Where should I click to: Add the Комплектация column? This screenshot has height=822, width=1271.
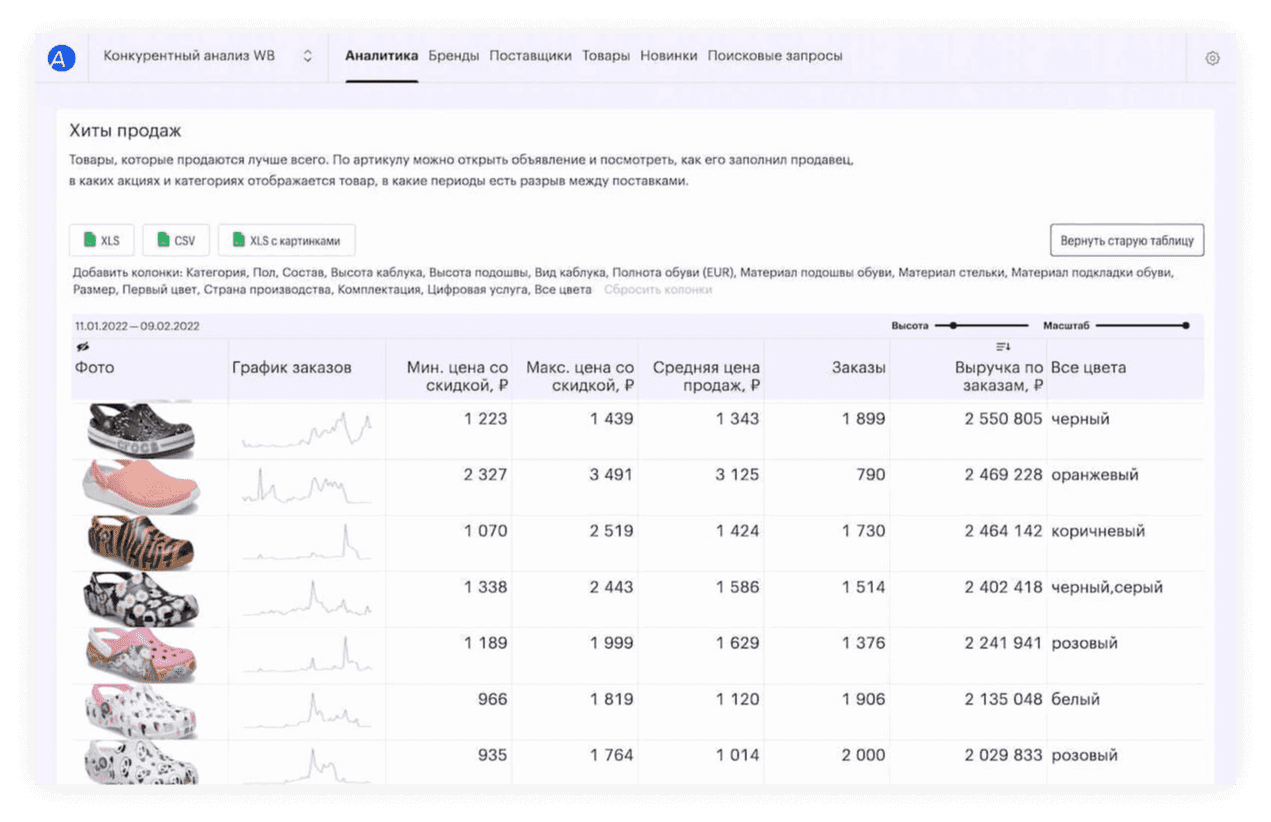[x=379, y=290]
